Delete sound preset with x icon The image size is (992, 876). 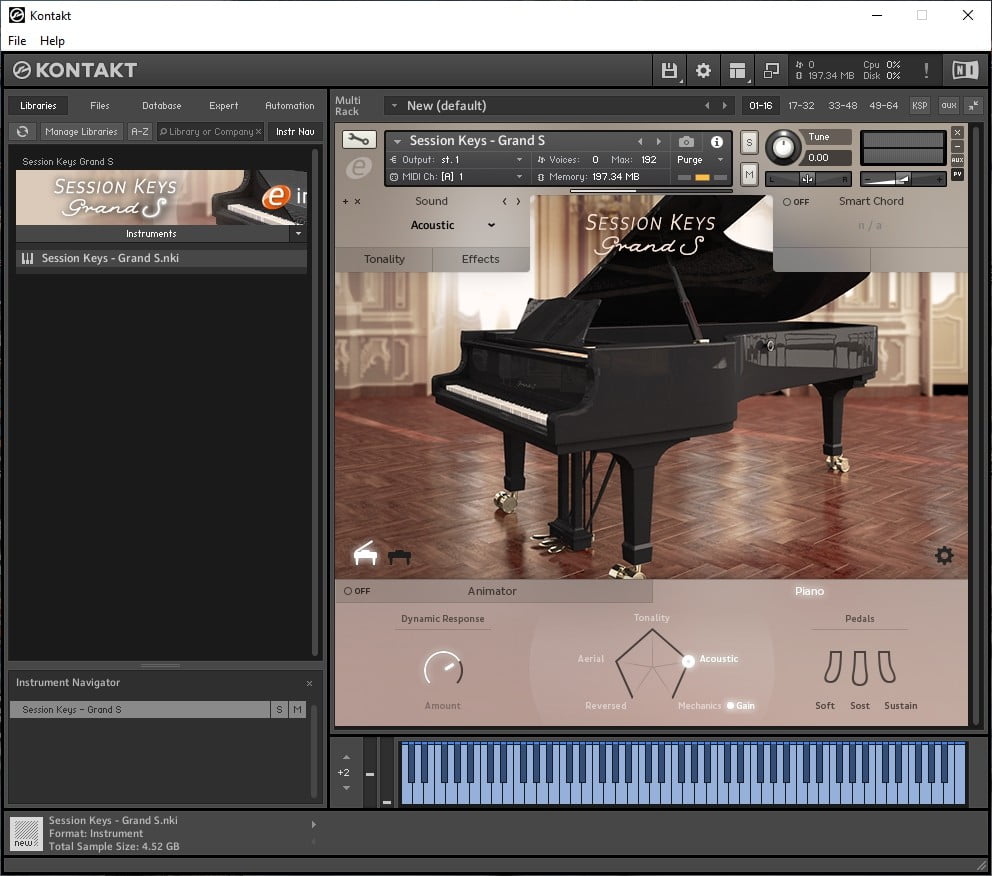coord(357,201)
